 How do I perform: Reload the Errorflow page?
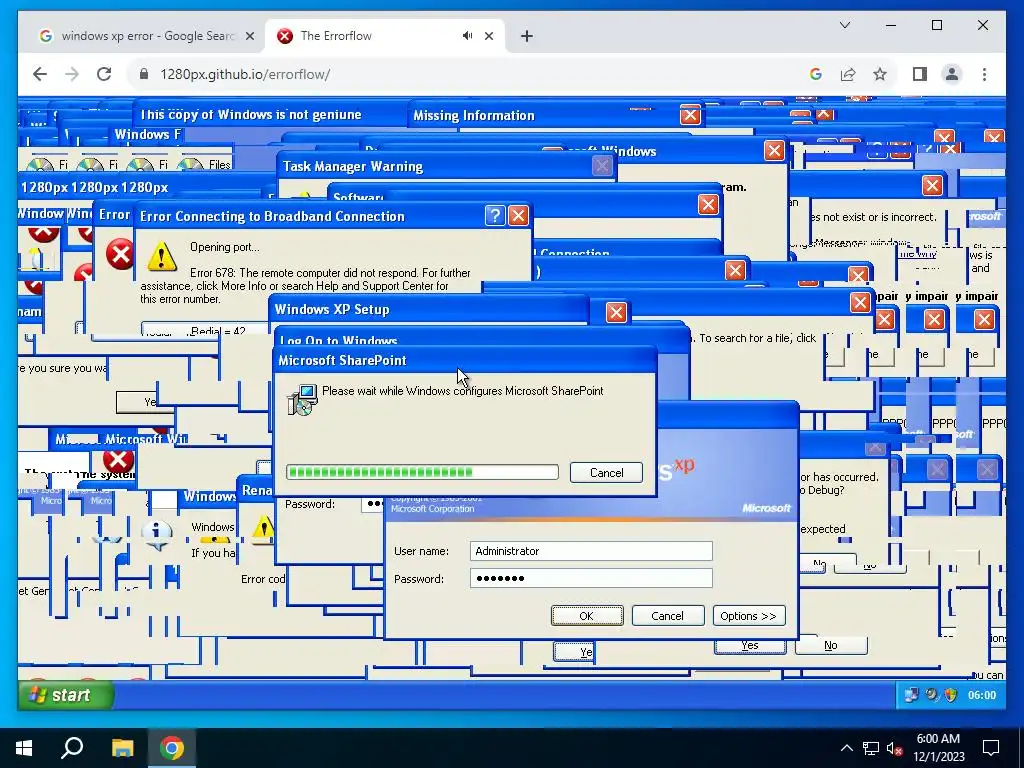(104, 74)
